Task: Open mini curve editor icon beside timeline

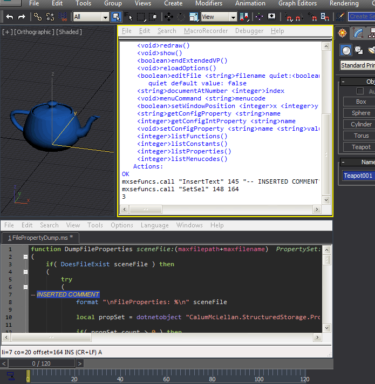Action: tap(10, 376)
